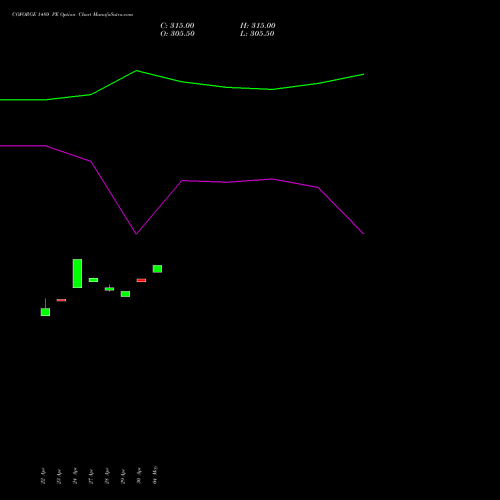Select the last green candle above 04 May
500x500 pixels.
point(157,269)
